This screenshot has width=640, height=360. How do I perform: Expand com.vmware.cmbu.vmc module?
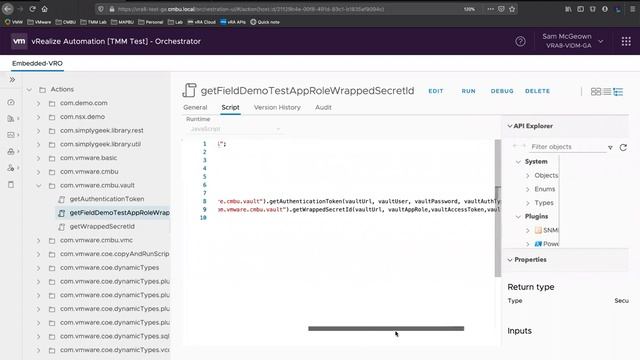(x=38, y=240)
